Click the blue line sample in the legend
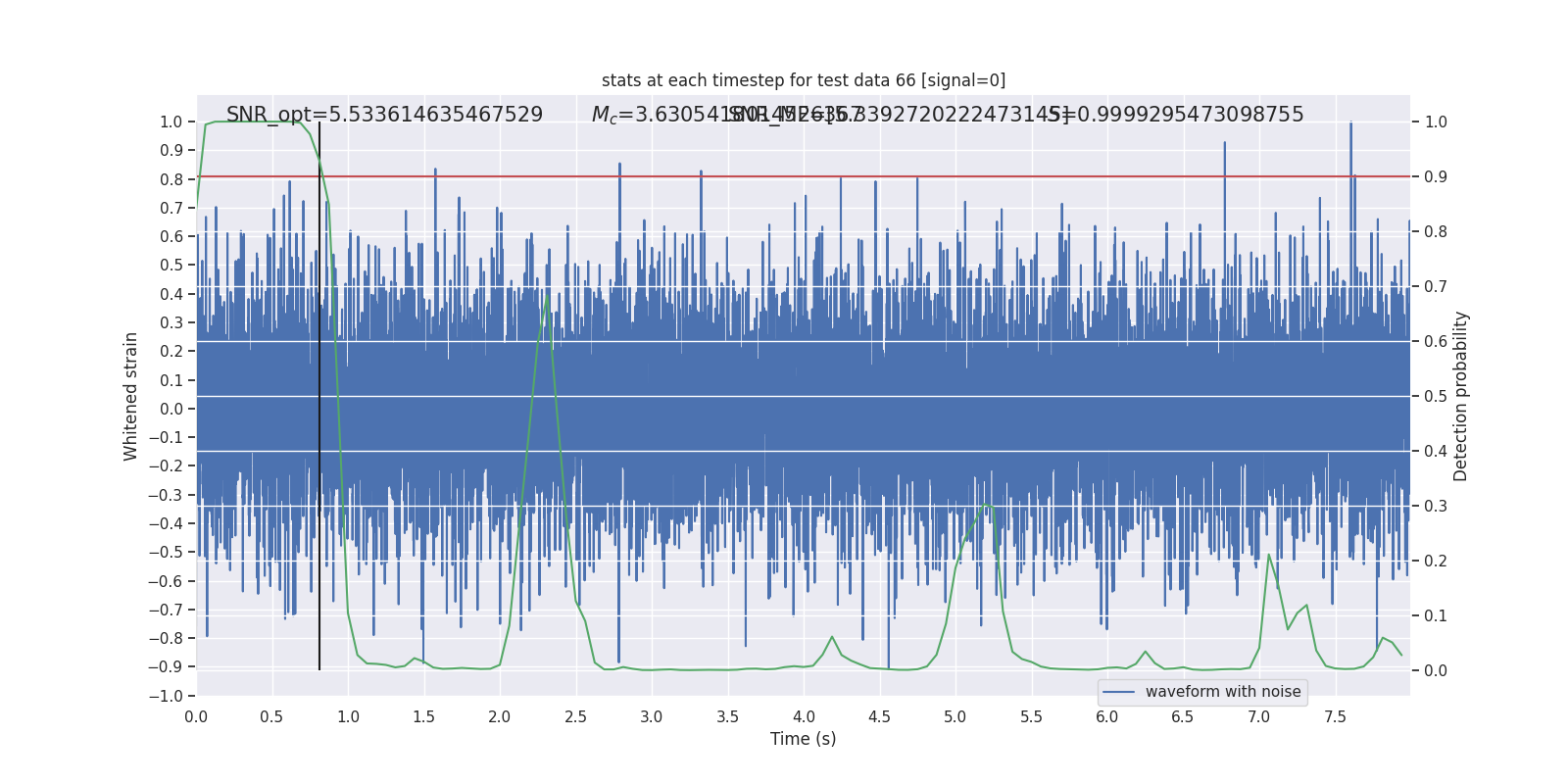The height and width of the screenshot is (784, 1568). pos(1119,692)
